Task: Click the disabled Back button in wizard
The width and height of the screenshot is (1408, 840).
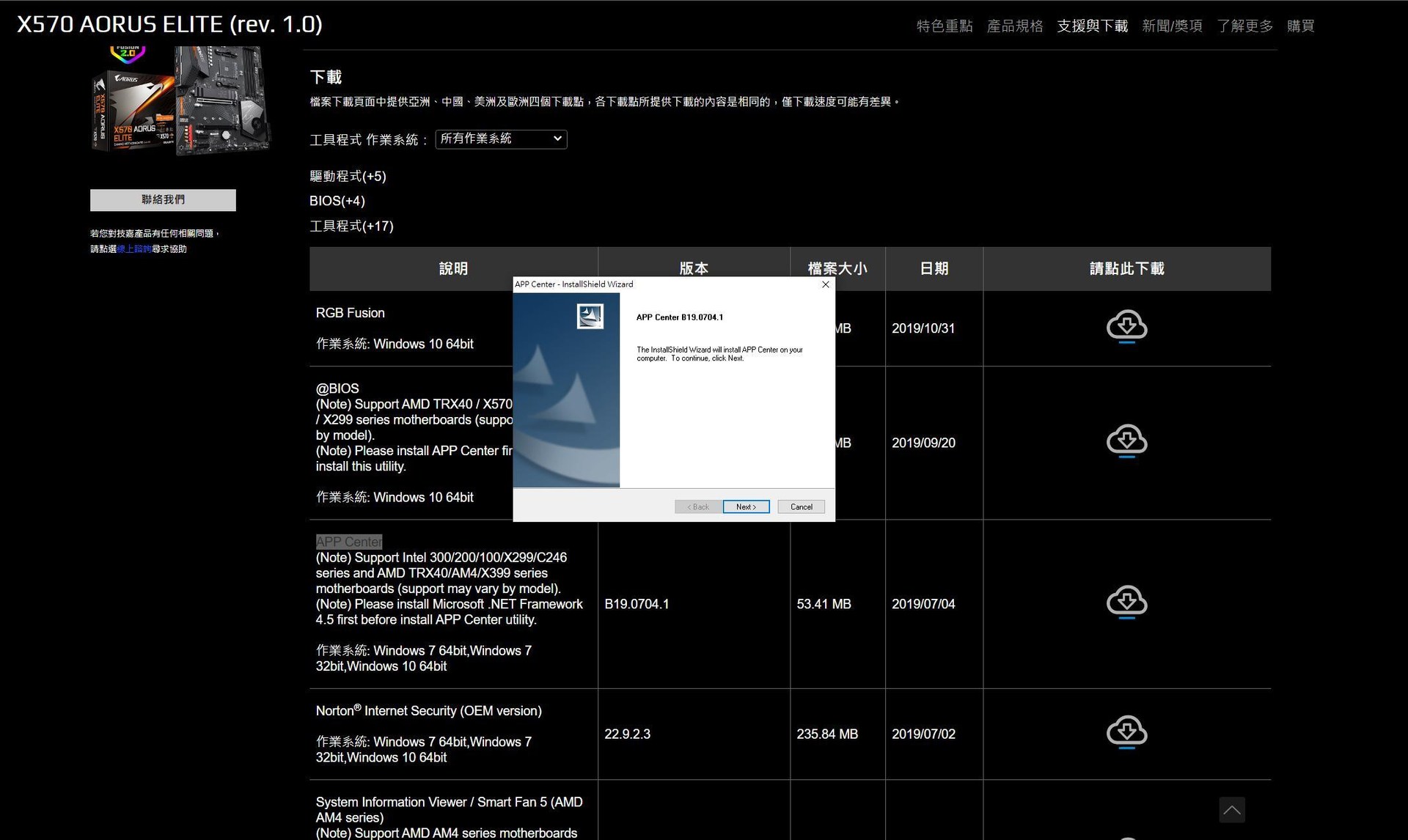Action: [697, 506]
